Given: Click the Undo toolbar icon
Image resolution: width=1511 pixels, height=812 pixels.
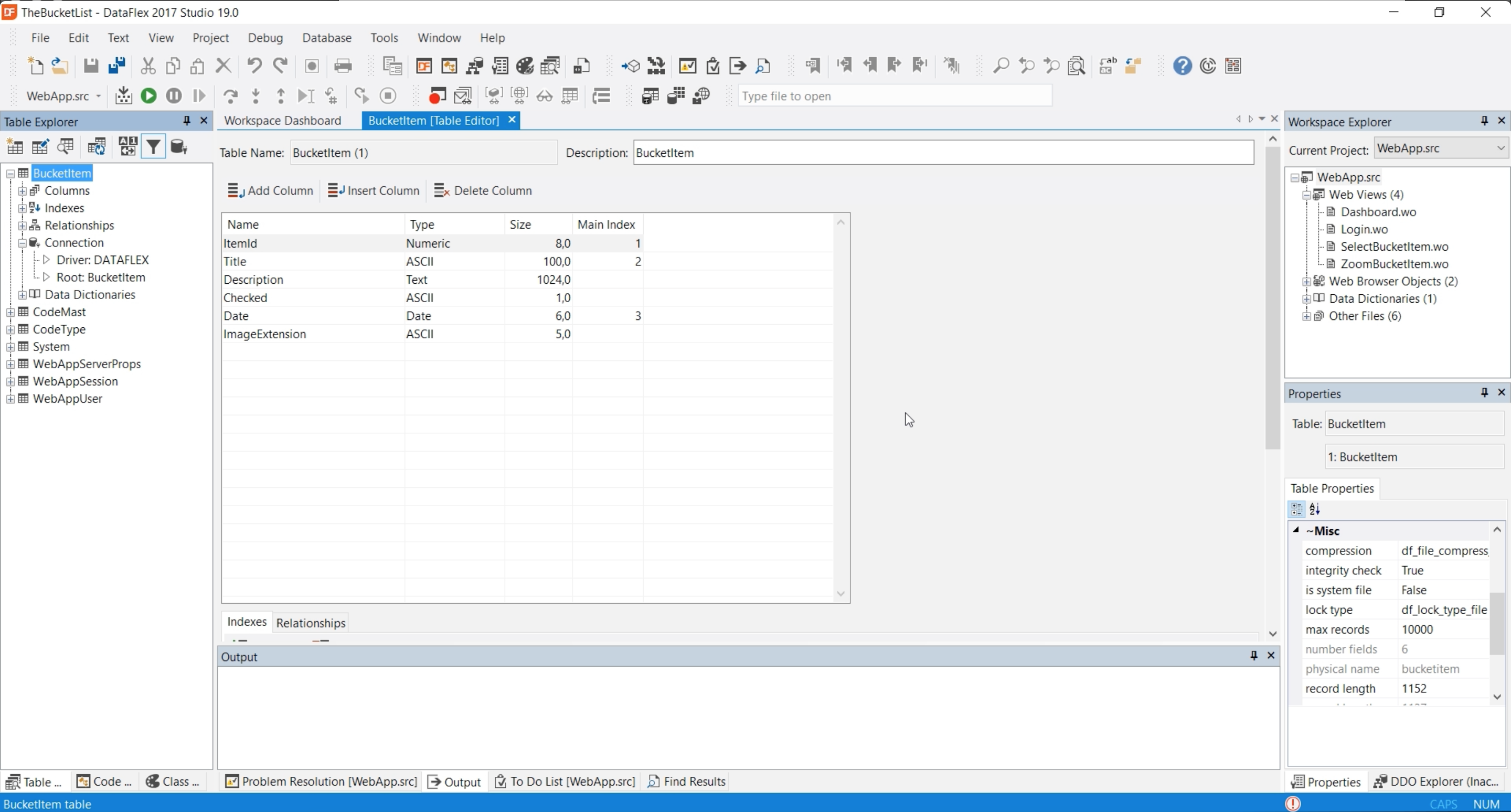Looking at the screenshot, I should pos(254,66).
